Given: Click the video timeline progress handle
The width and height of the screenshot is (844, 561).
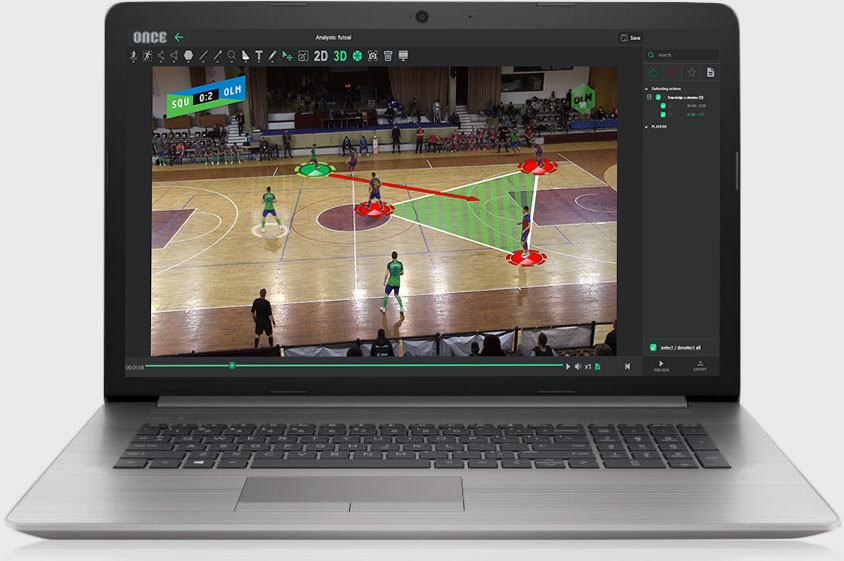Looking at the screenshot, I should tap(232, 366).
